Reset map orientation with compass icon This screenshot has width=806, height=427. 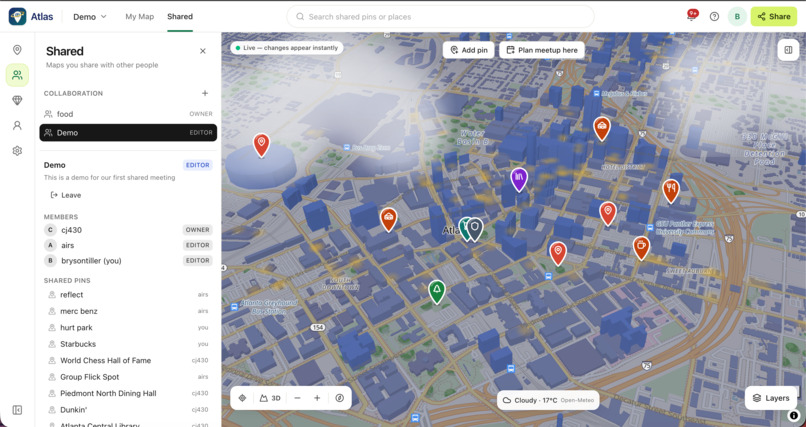[339, 398]
